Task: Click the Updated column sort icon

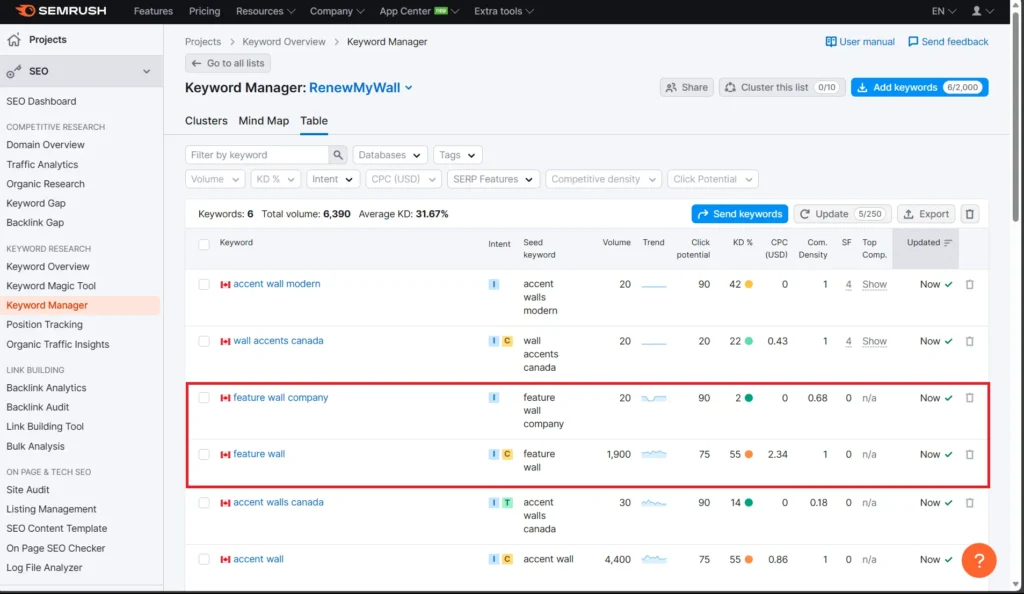Action: (948, 243)
